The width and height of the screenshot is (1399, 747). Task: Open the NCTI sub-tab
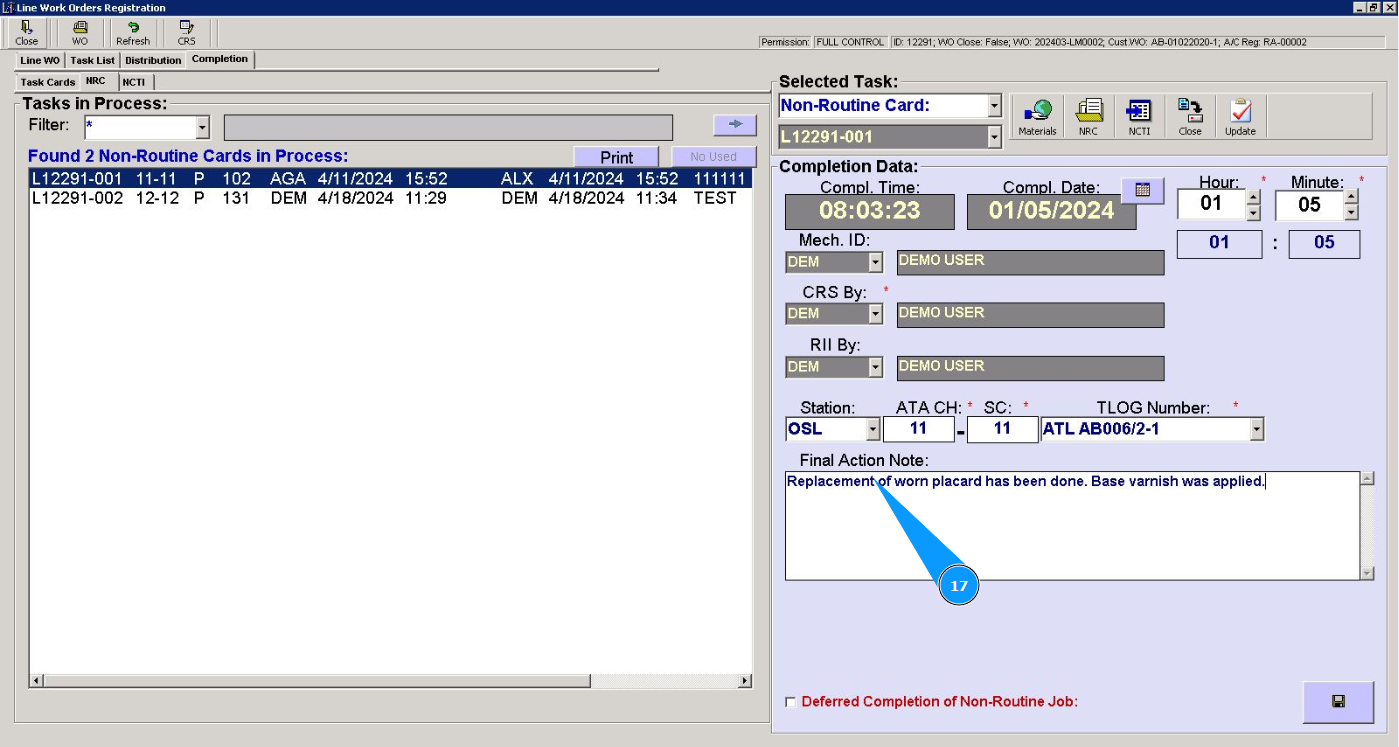tap(134, 82)
